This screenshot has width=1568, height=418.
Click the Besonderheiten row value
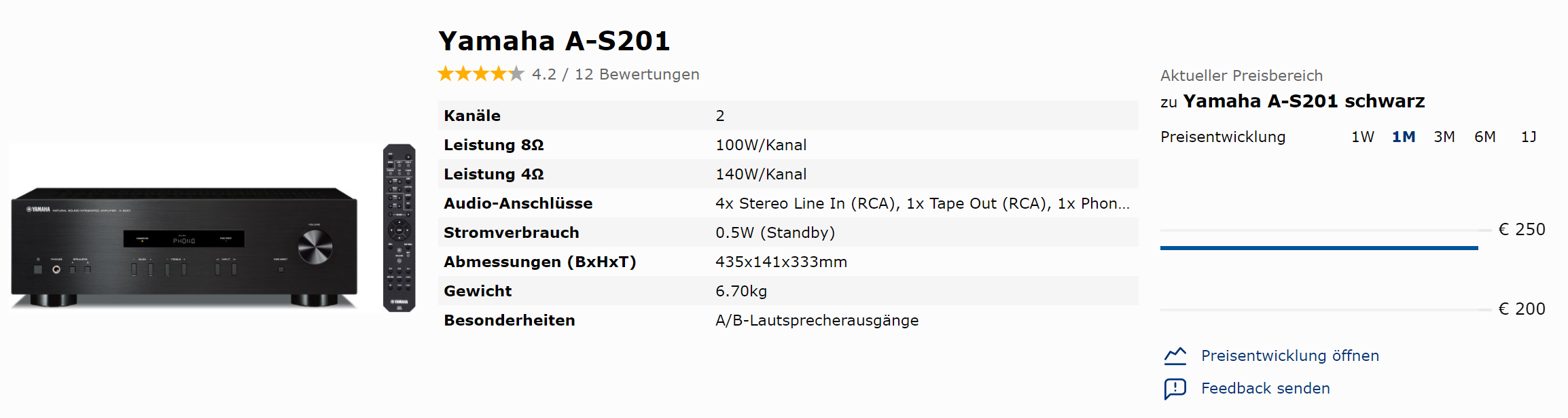click(x=817, y=320)
